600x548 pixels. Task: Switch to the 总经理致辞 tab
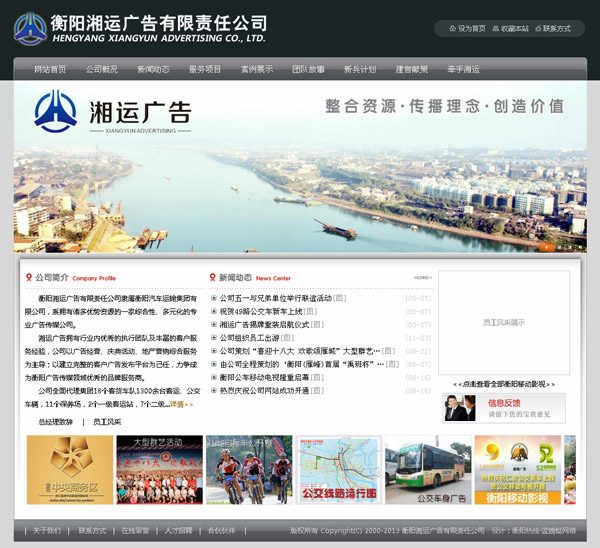56,422
